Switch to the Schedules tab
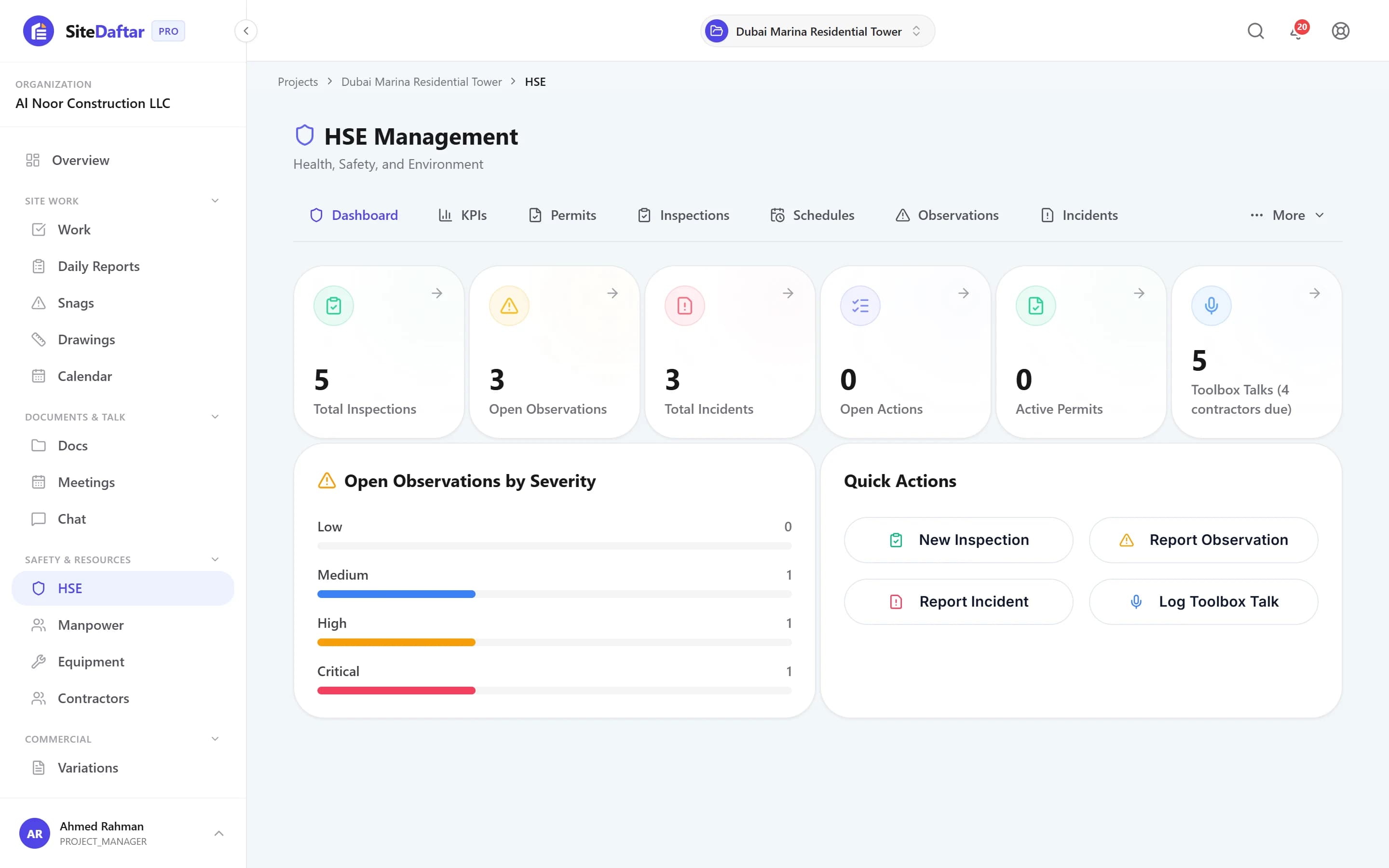 point(812,215)
